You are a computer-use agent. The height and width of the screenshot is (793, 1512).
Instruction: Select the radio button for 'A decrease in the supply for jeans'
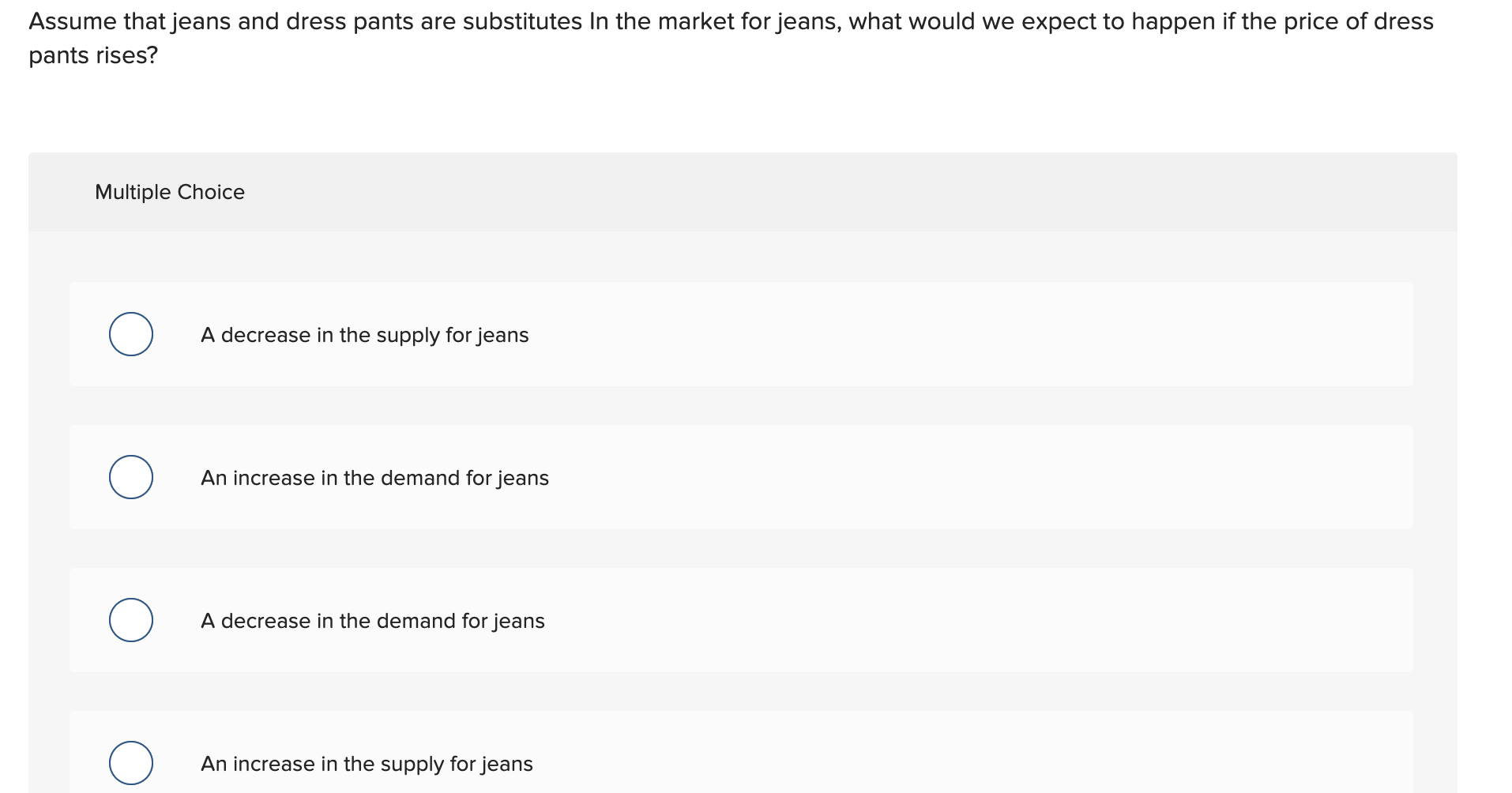coord(130,334)
